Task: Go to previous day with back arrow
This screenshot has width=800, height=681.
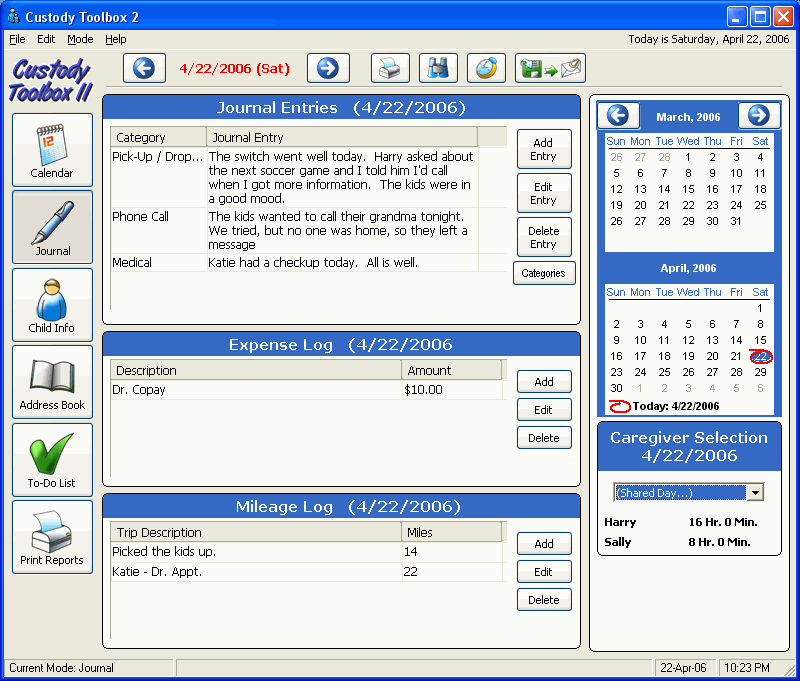Action: click(x=144, y=68)
